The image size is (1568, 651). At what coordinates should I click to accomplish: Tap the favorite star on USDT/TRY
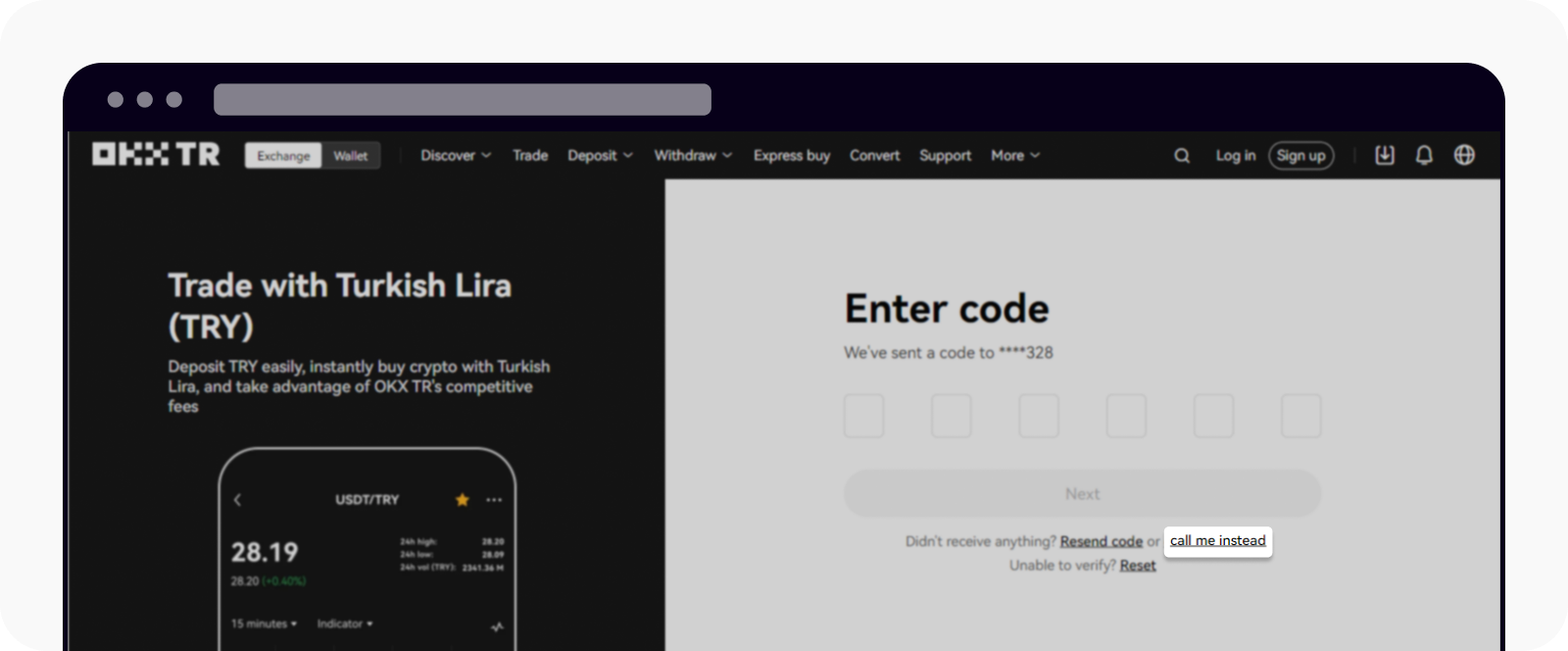463,500
